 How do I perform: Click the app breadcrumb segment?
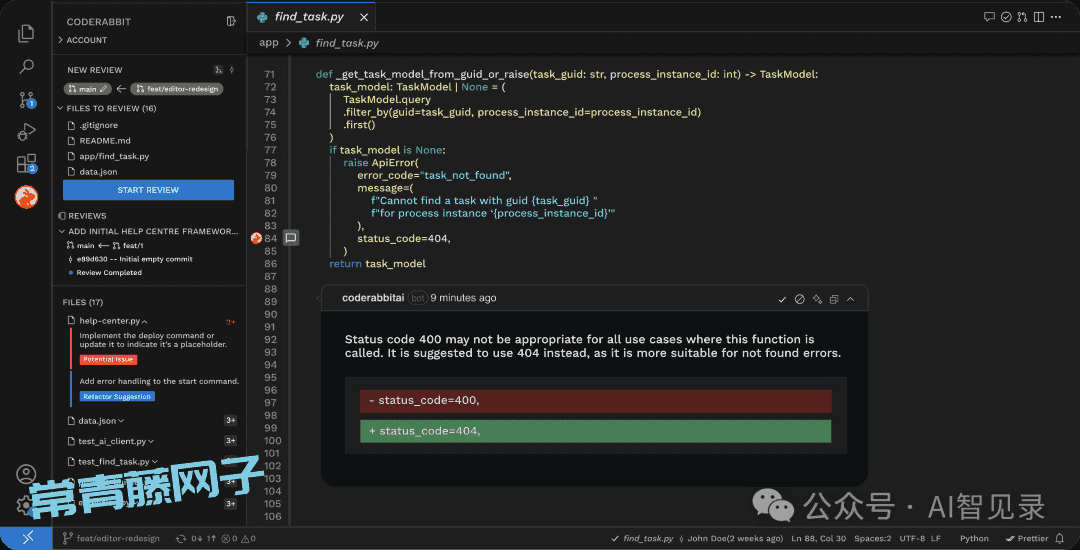point(269,43)
